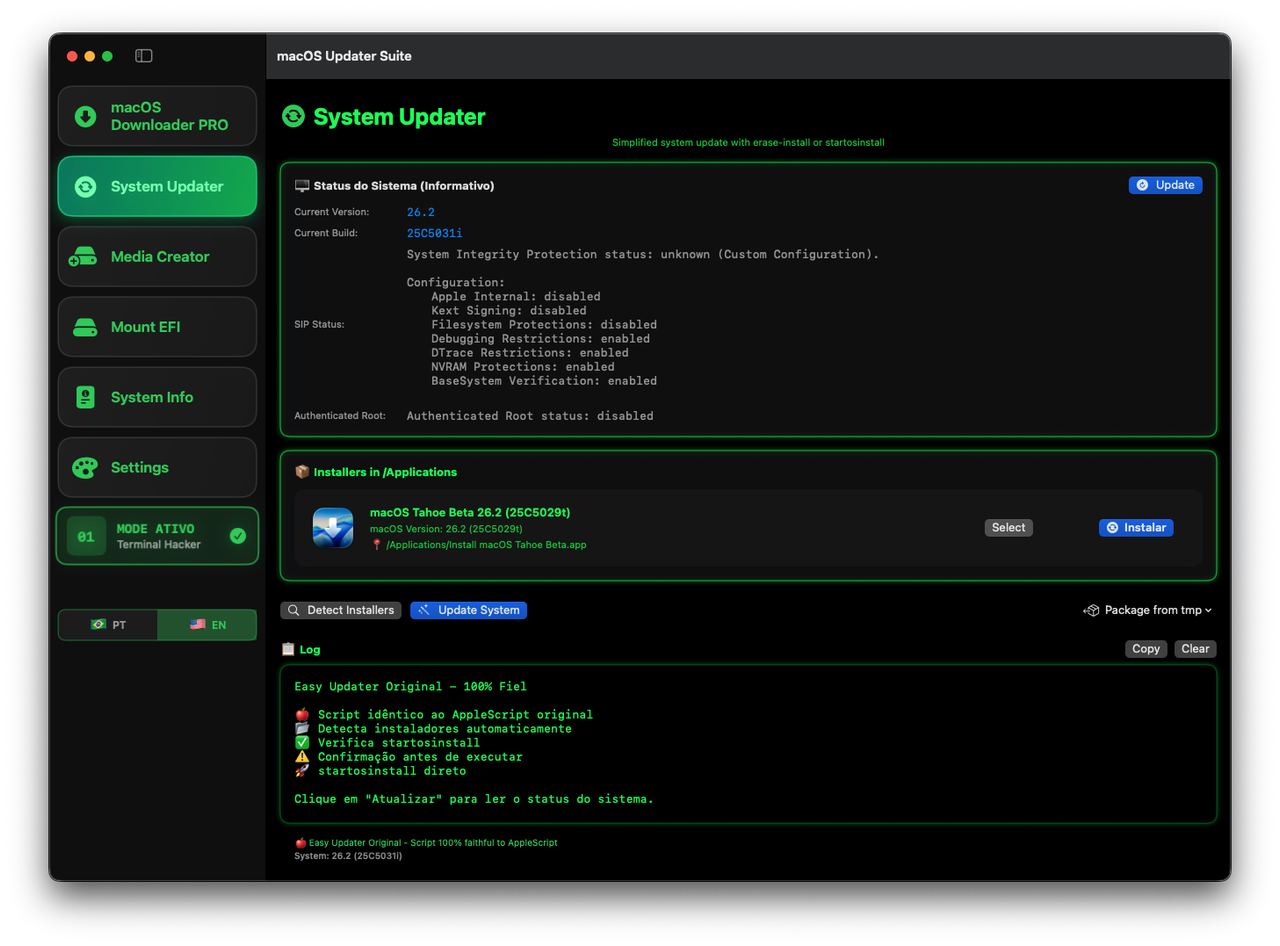Viewport: 1280px width, 946px height.
Task: Click "macOS Version: 26.2 (25C5029t)" text
Action: (446, 529)
